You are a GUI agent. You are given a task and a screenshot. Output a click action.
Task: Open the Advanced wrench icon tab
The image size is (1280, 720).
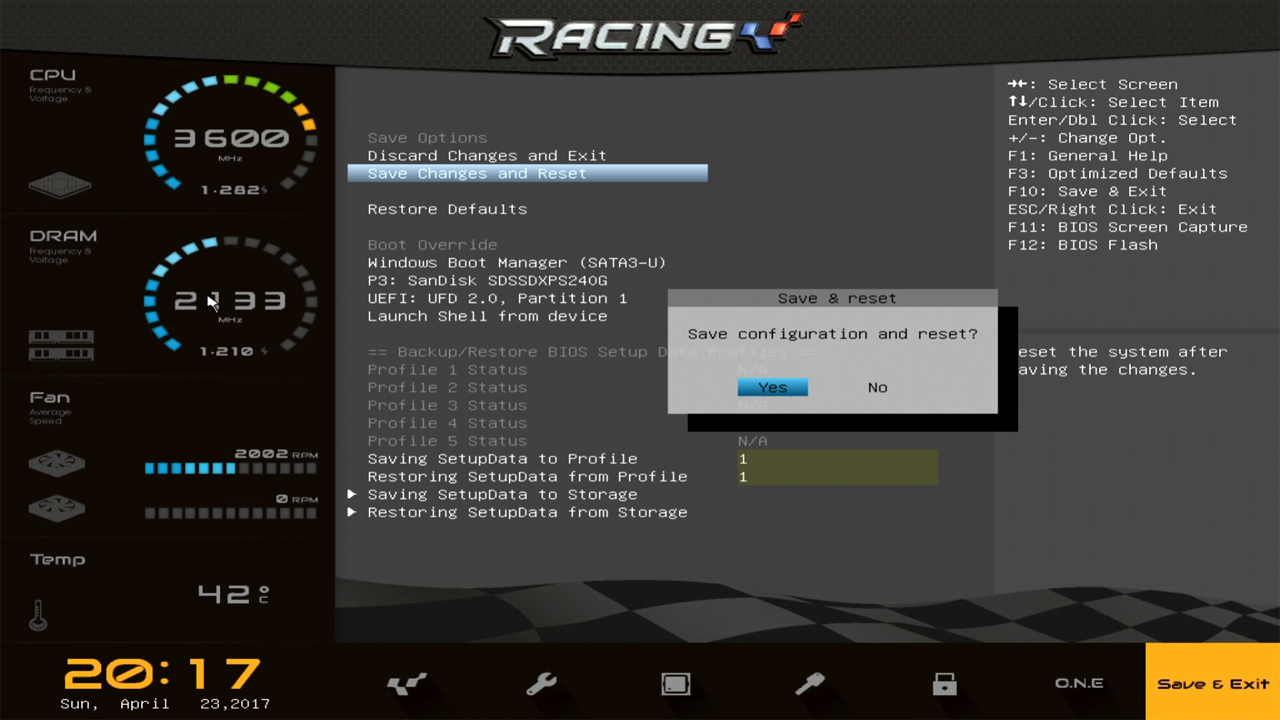(541, 684)
